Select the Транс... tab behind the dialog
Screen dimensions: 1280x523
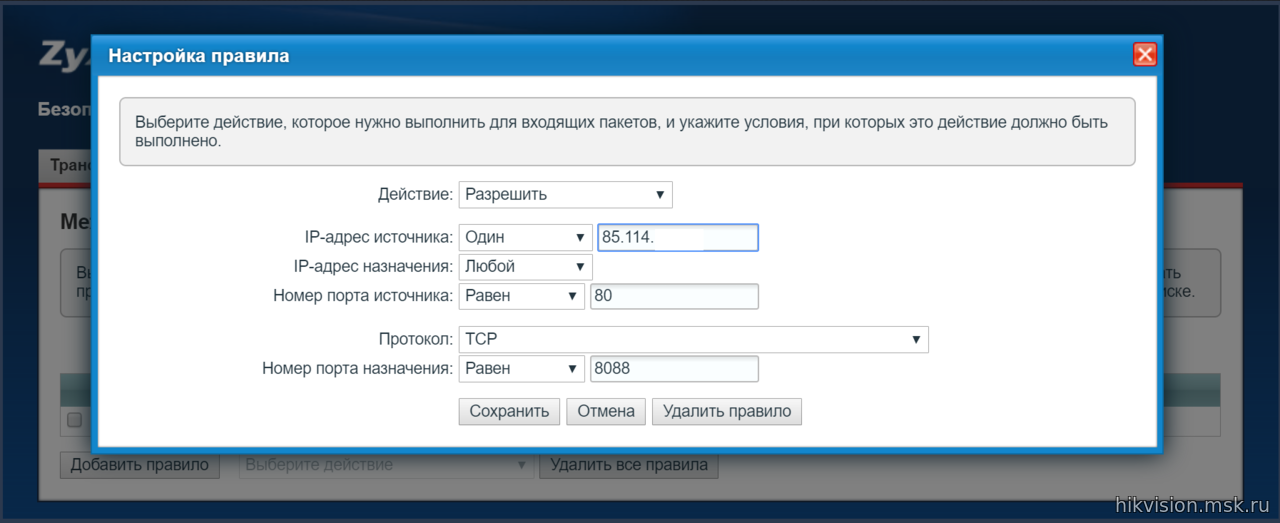[66, 166]
